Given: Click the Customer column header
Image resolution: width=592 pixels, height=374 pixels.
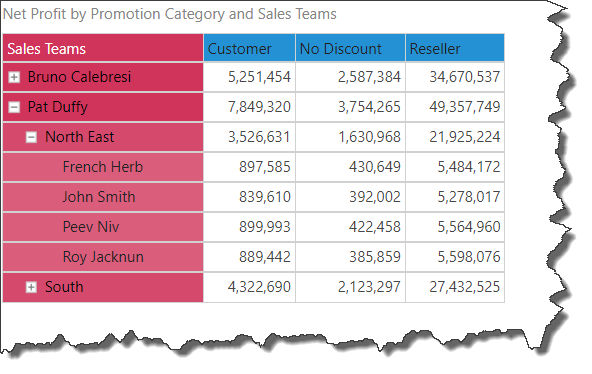Looking at the screenshot, I should click(x=249, y=48).
